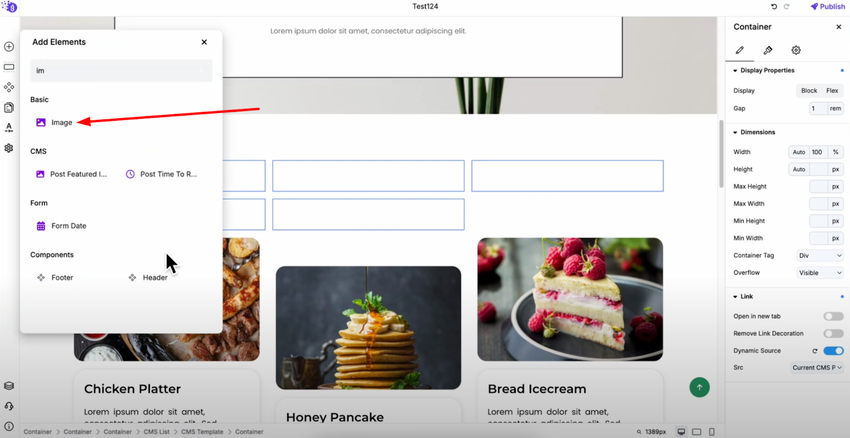This screenshot has height=438, width=850.
Task: Publish the site
Action: click(827, 7)
